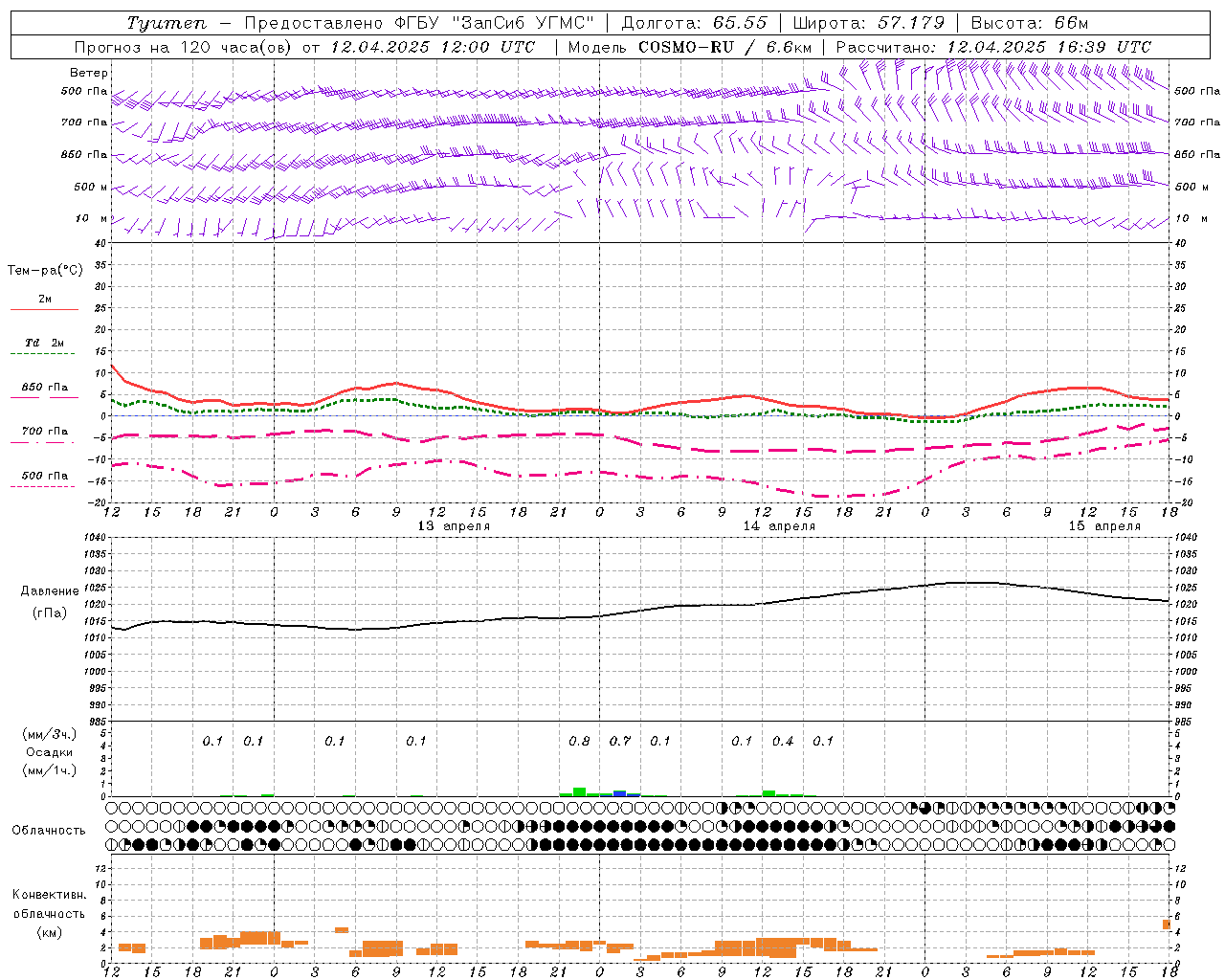The width and height of the screenshot is (1225, 980).
Task: Click the 'Ветер' wind panel label
Action: [89, 73]
